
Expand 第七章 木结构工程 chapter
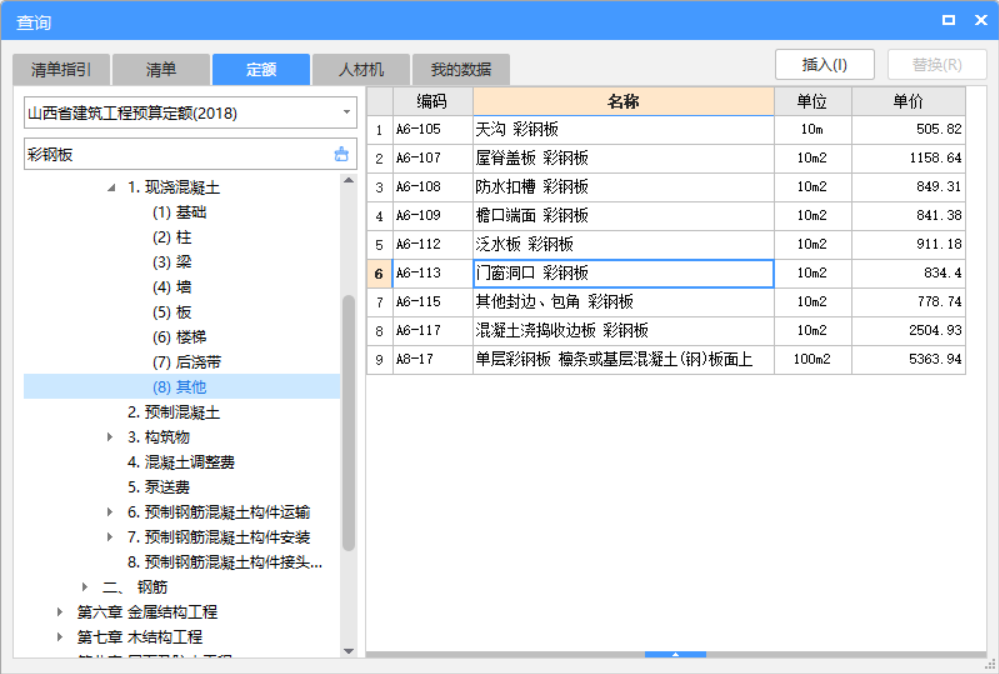pos(60,636)
